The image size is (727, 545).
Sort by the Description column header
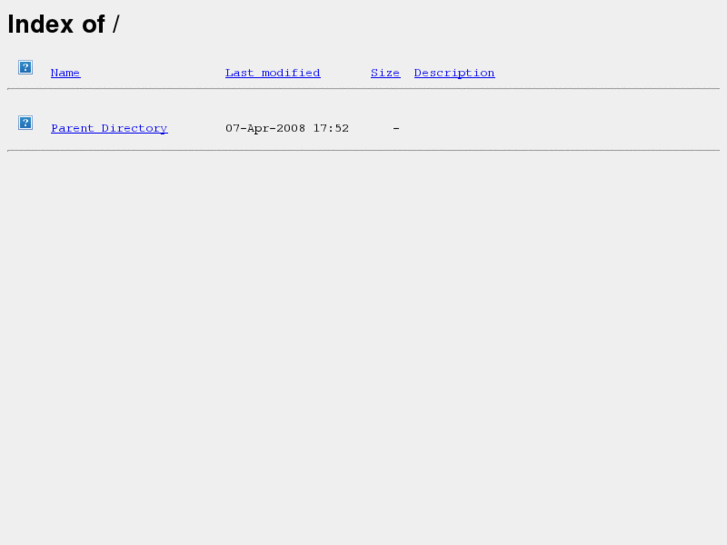click(x=454, y=73)
